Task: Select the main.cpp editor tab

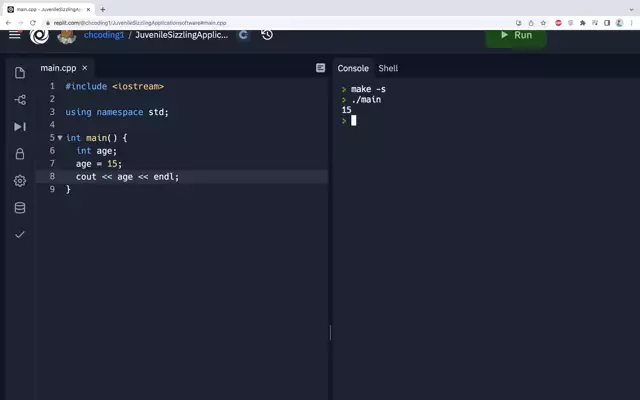Action: [x=58, y=68]
